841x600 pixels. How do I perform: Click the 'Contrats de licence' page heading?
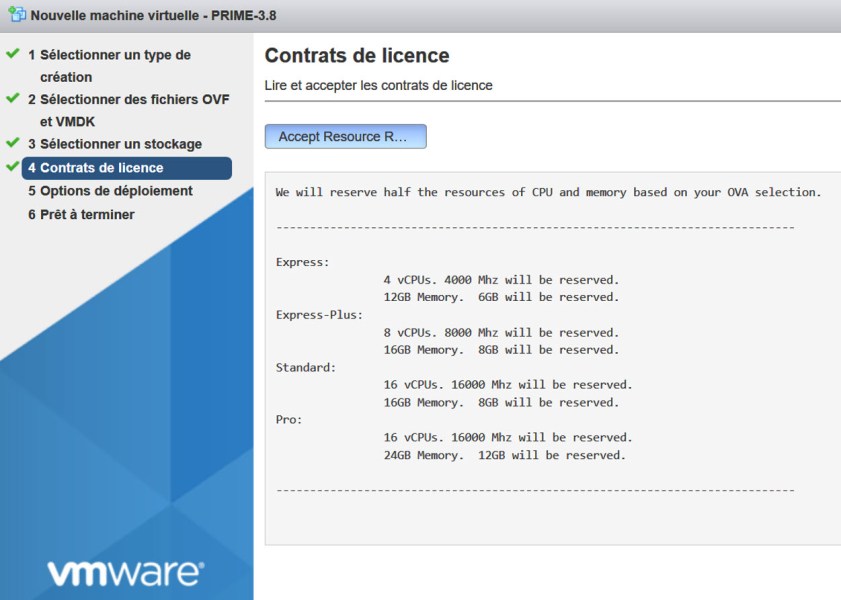pyautogui.click(x=345, y=55)
